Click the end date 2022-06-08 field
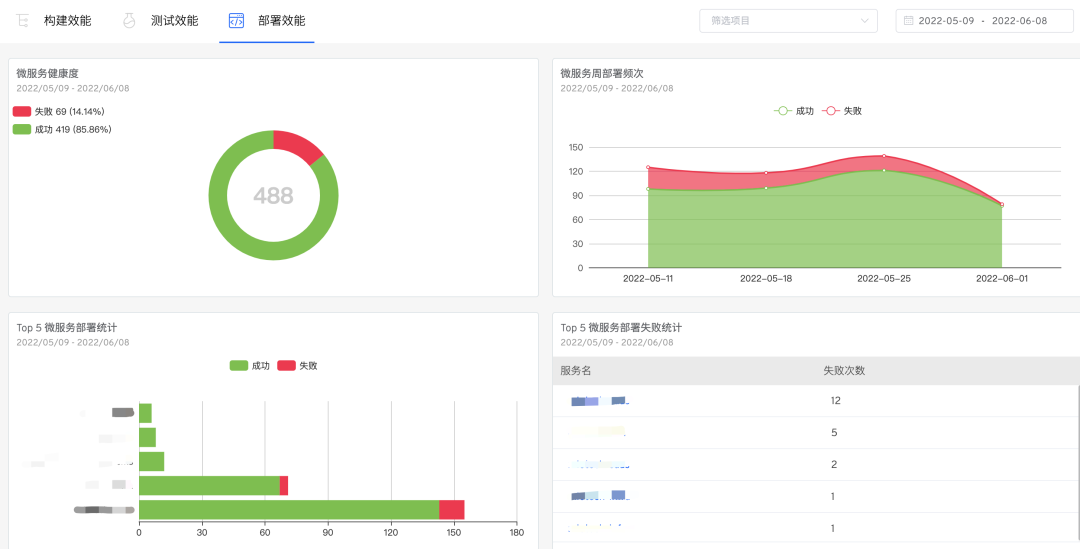 click(1019, 21)
